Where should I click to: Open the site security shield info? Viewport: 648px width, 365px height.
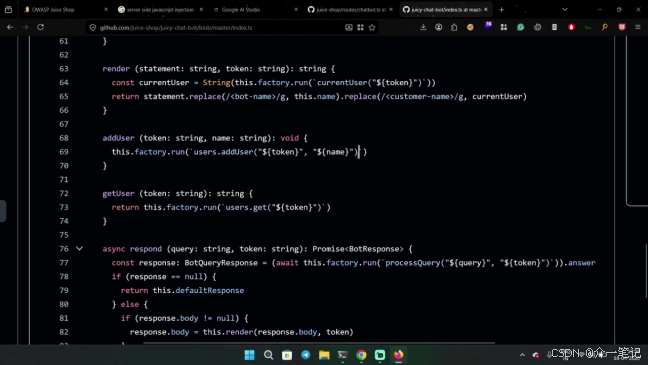(x=93, y=28)
